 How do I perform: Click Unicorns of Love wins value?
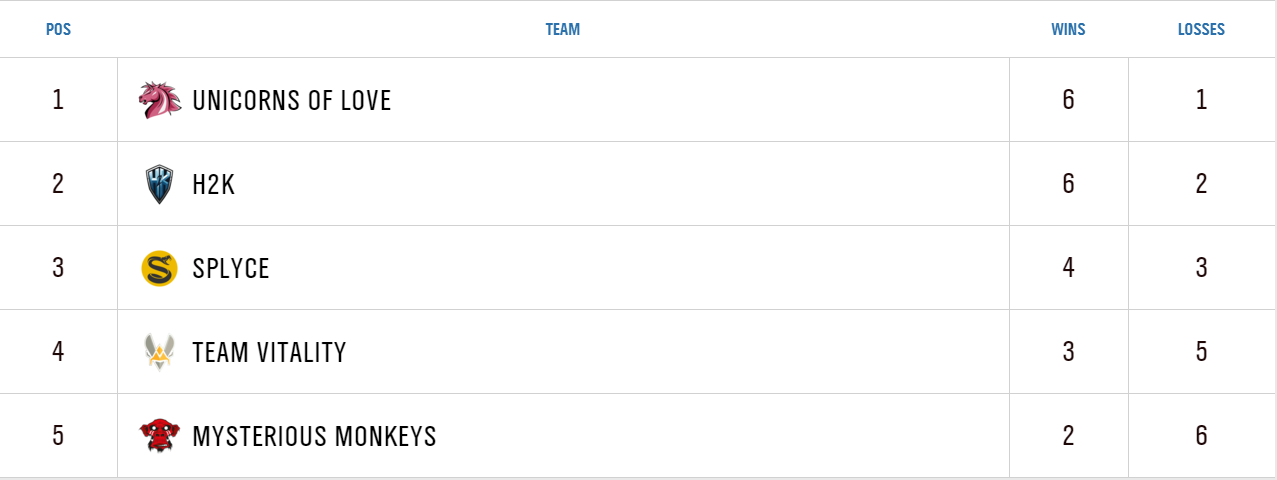tap(1068, 100)
